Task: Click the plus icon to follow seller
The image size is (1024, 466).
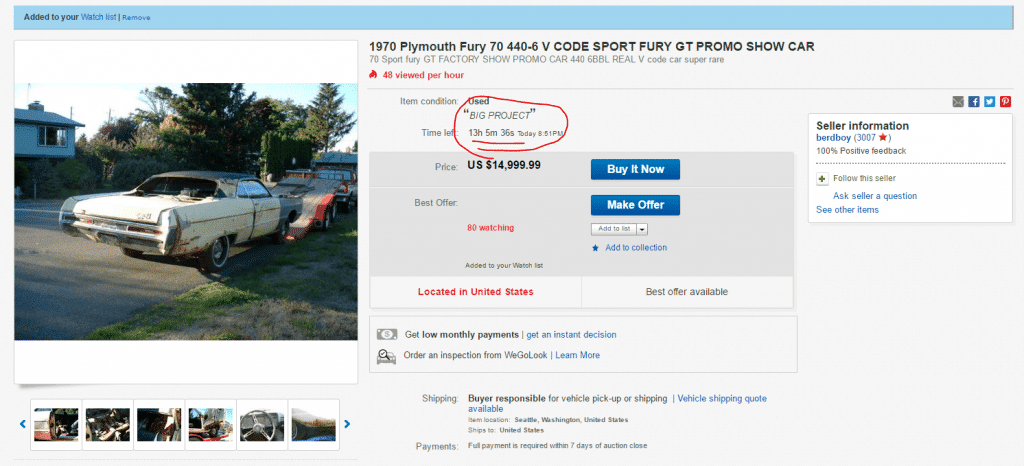Action: [x=823, y=179]
